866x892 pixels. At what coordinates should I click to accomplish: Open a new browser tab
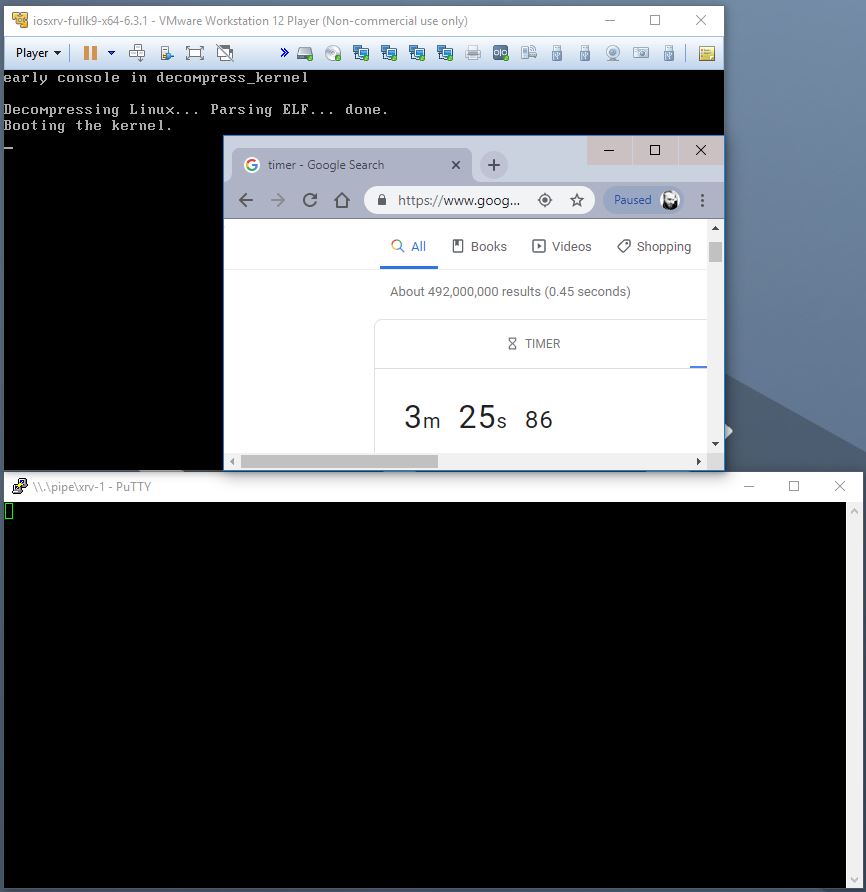[494, 164]
